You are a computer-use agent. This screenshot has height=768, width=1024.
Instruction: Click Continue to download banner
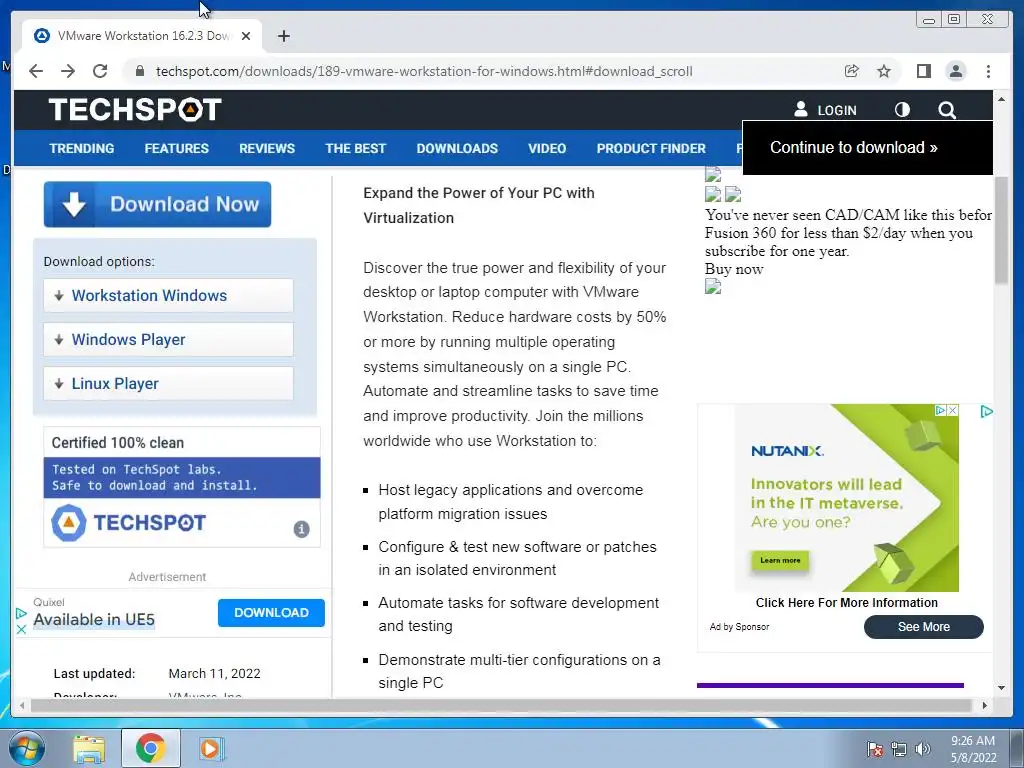867,148
